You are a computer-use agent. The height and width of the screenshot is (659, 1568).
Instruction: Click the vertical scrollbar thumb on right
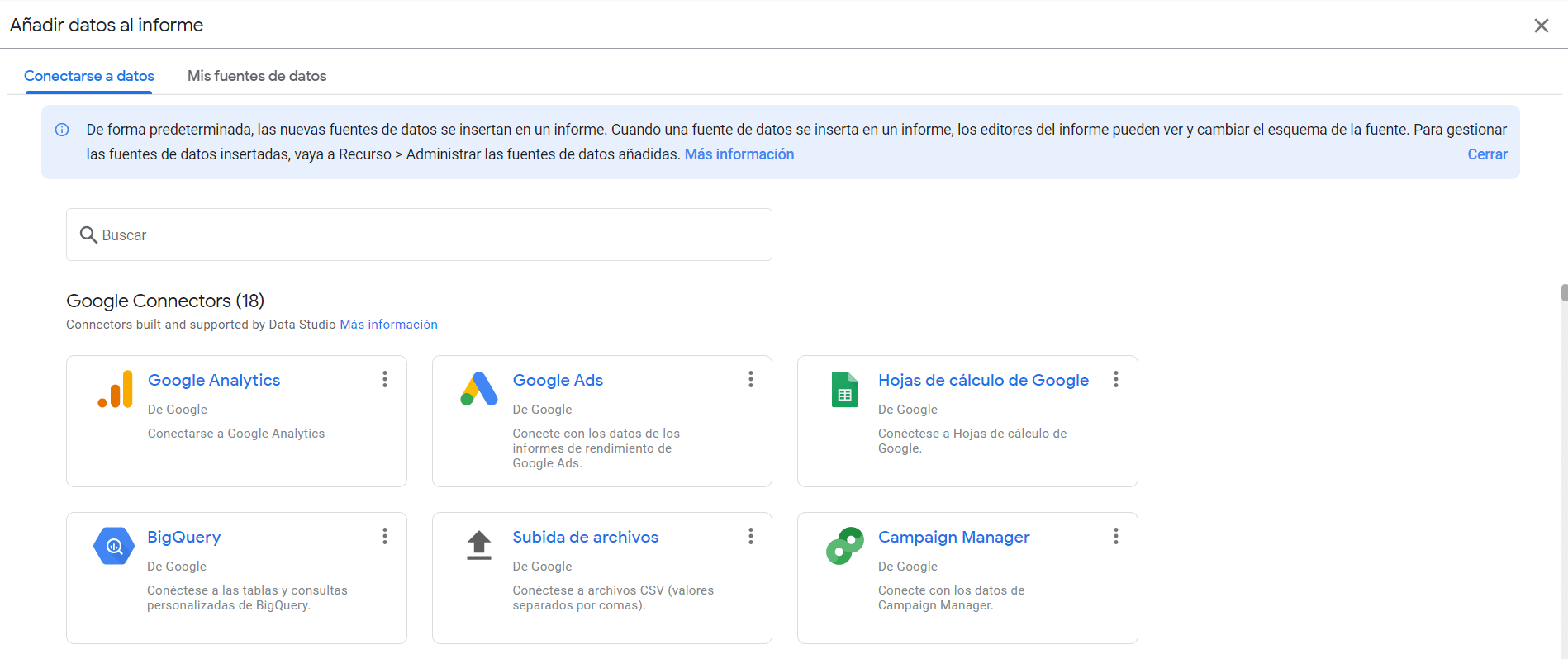click(1564, 293)
